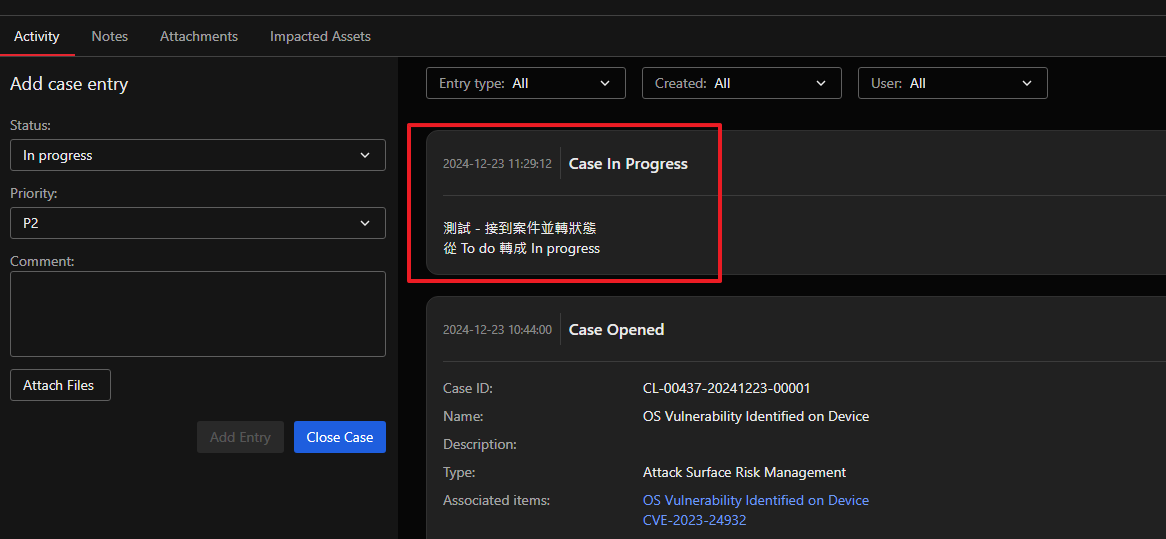This screenshot has height=539, width=1166.
Task: Click the Case ID value CL-00437-20241223-00001
Action: 726,388
